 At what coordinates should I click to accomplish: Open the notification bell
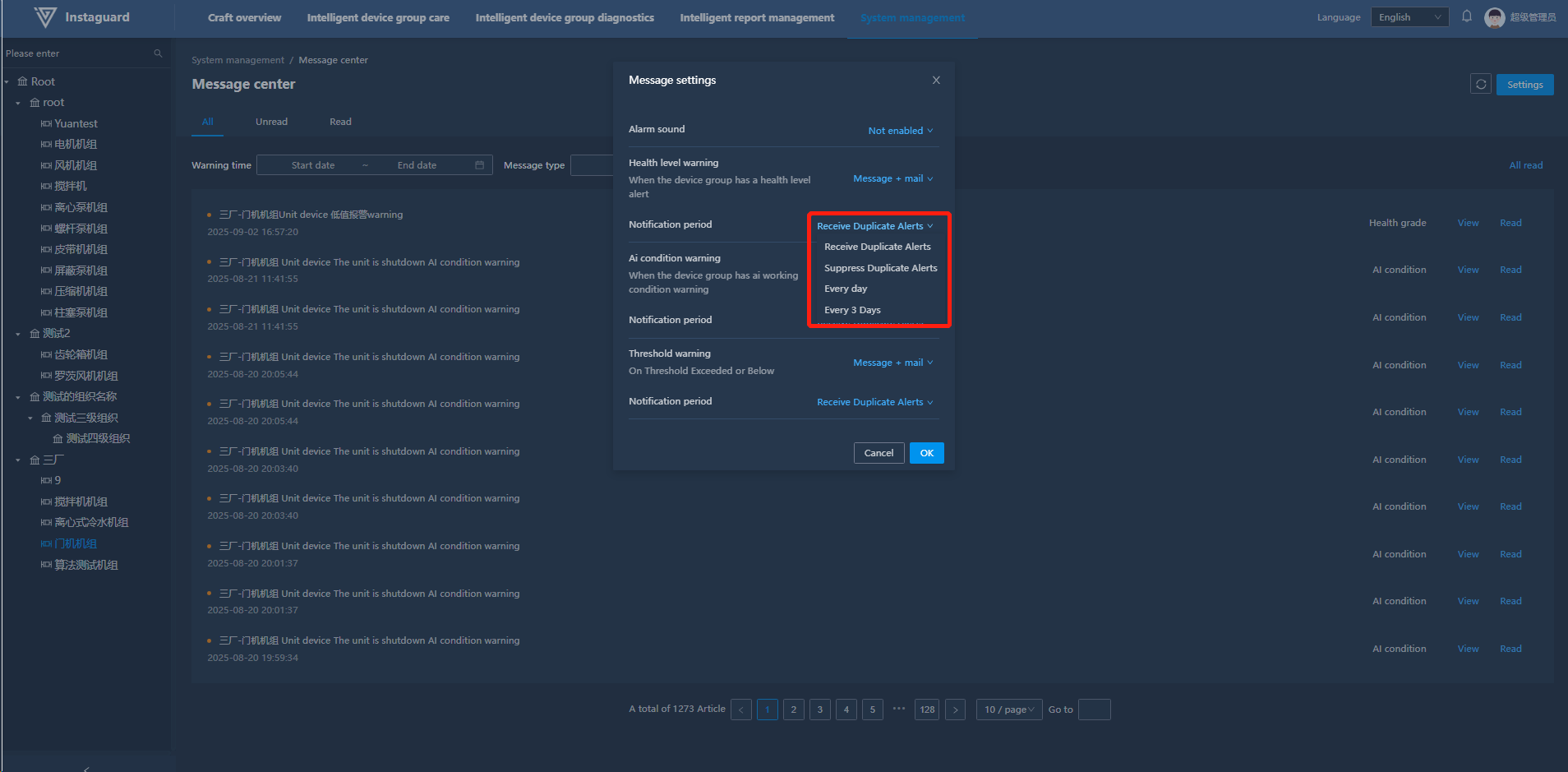(1467, 16)
